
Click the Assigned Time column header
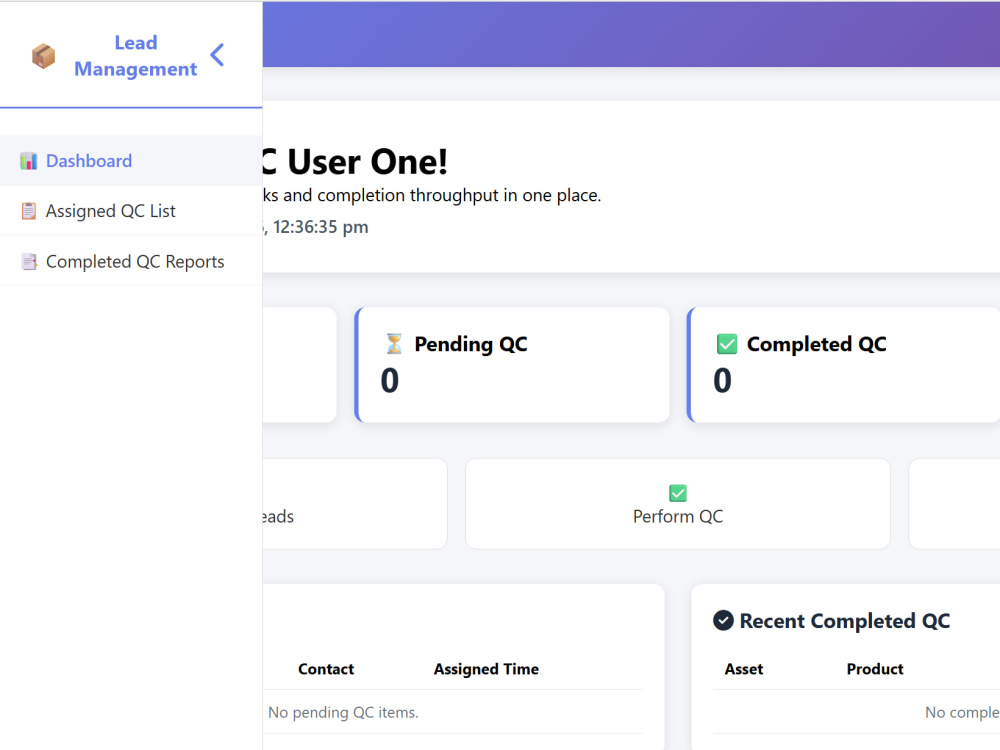click(486, 669)
